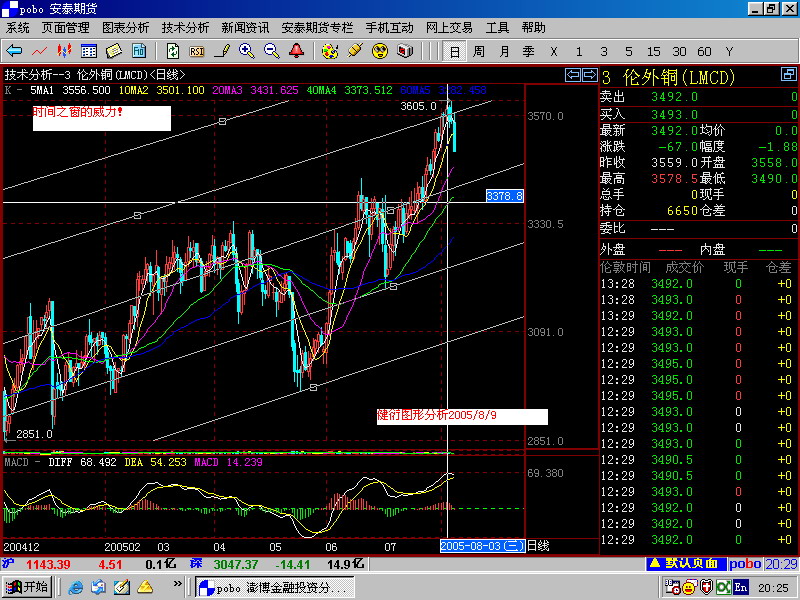Click the 开始 Start button
Viewport: 800px width, 600px height.
coord(27,587)
